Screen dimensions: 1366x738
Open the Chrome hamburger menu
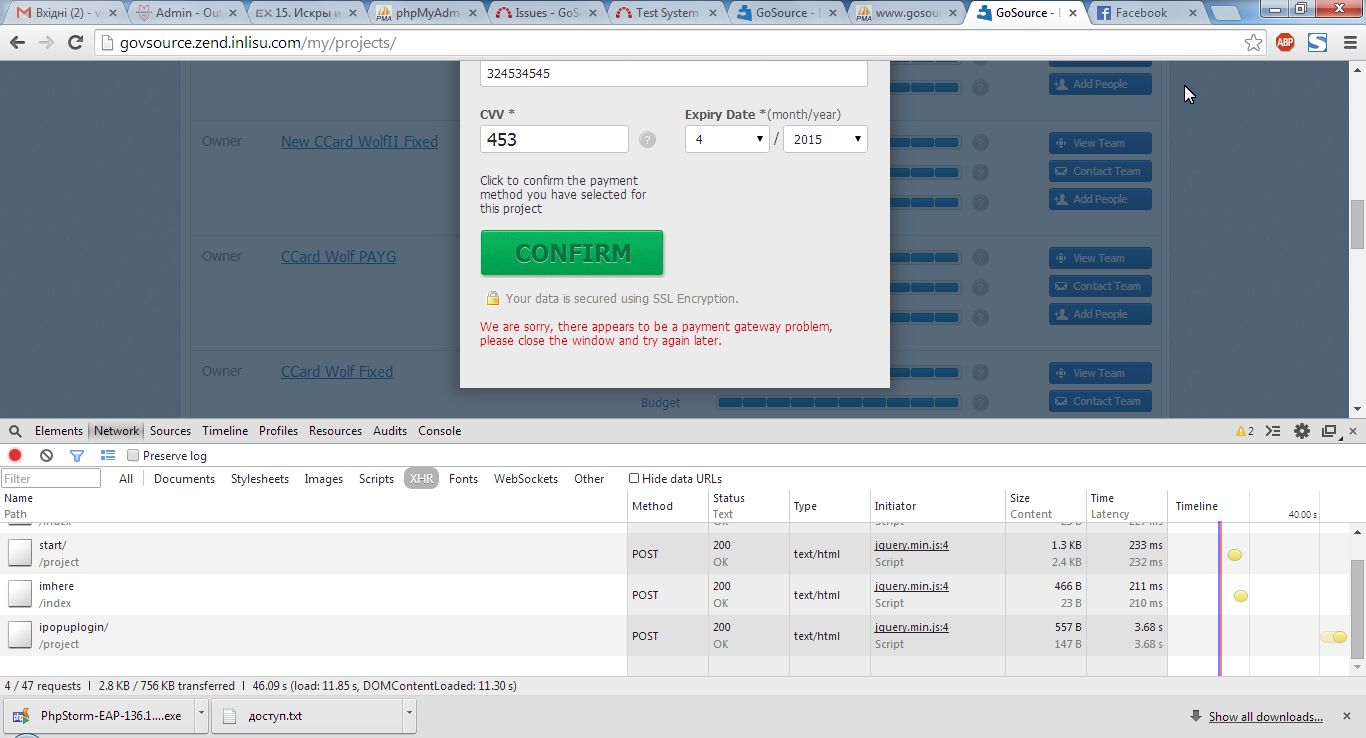(1348, 43)
